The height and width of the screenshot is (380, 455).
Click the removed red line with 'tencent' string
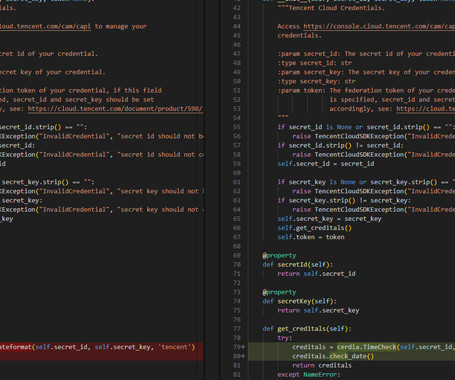tap(102, 347)
